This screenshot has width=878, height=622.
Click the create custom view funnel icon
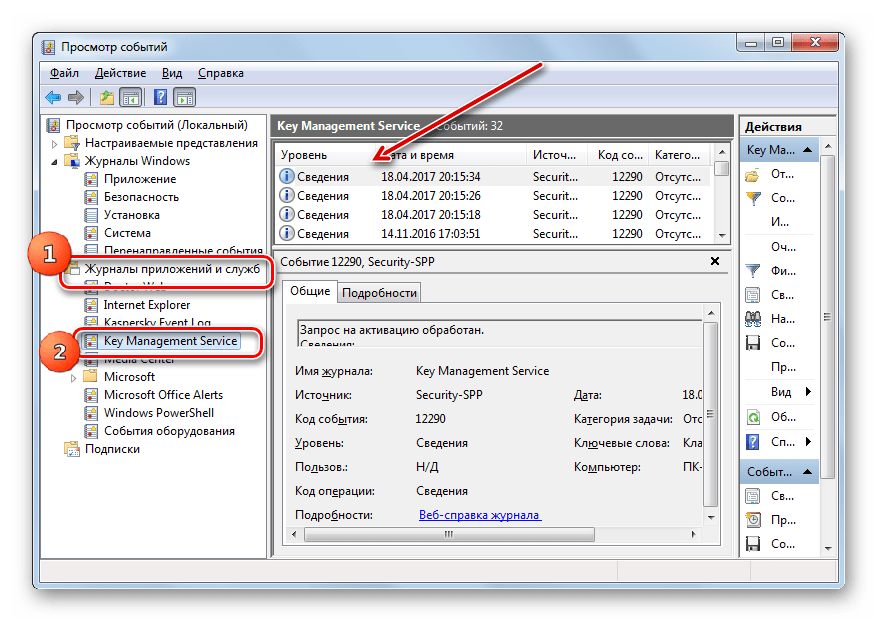click(x=754, y=198)
